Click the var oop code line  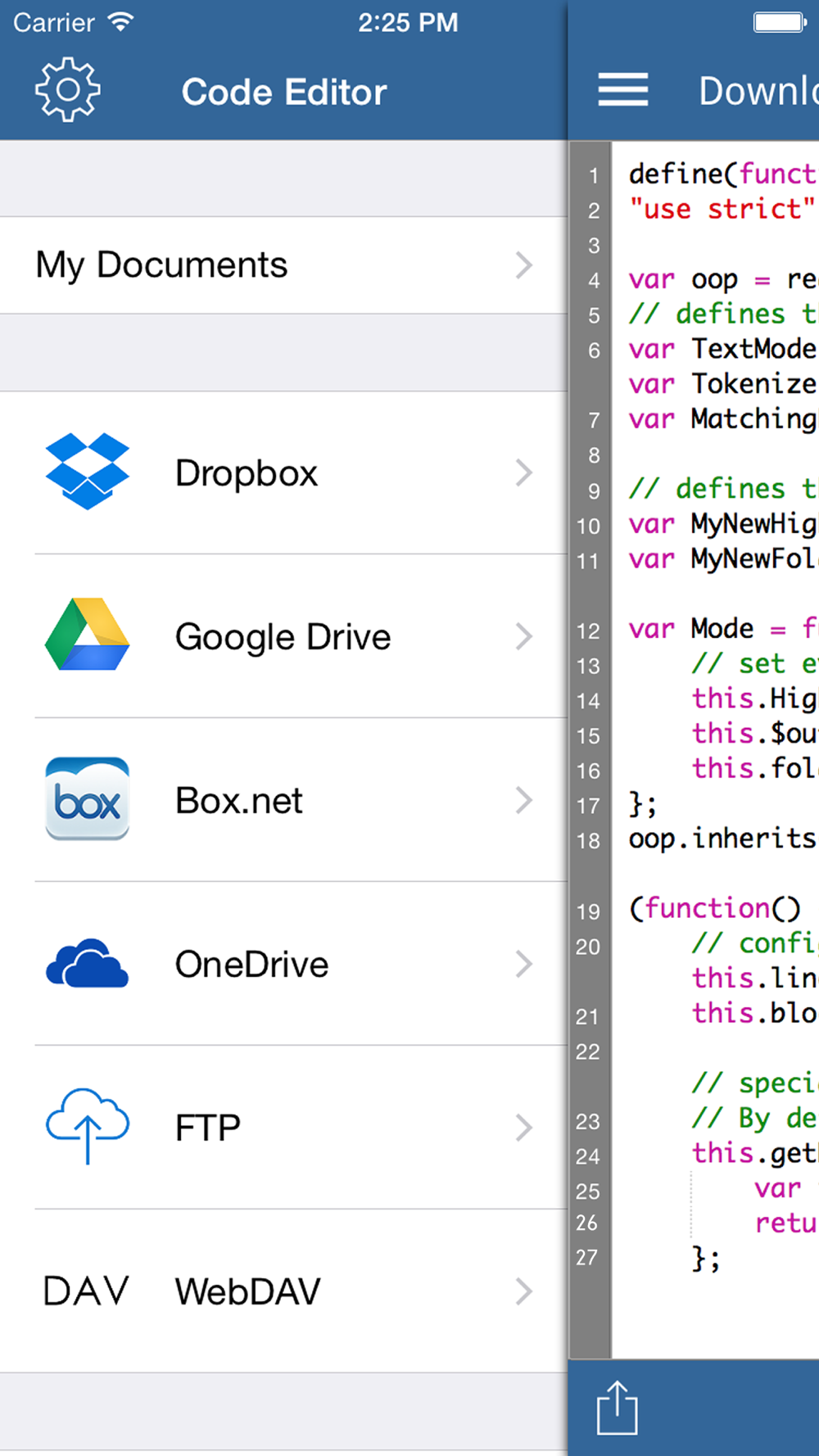coord(723,279)
